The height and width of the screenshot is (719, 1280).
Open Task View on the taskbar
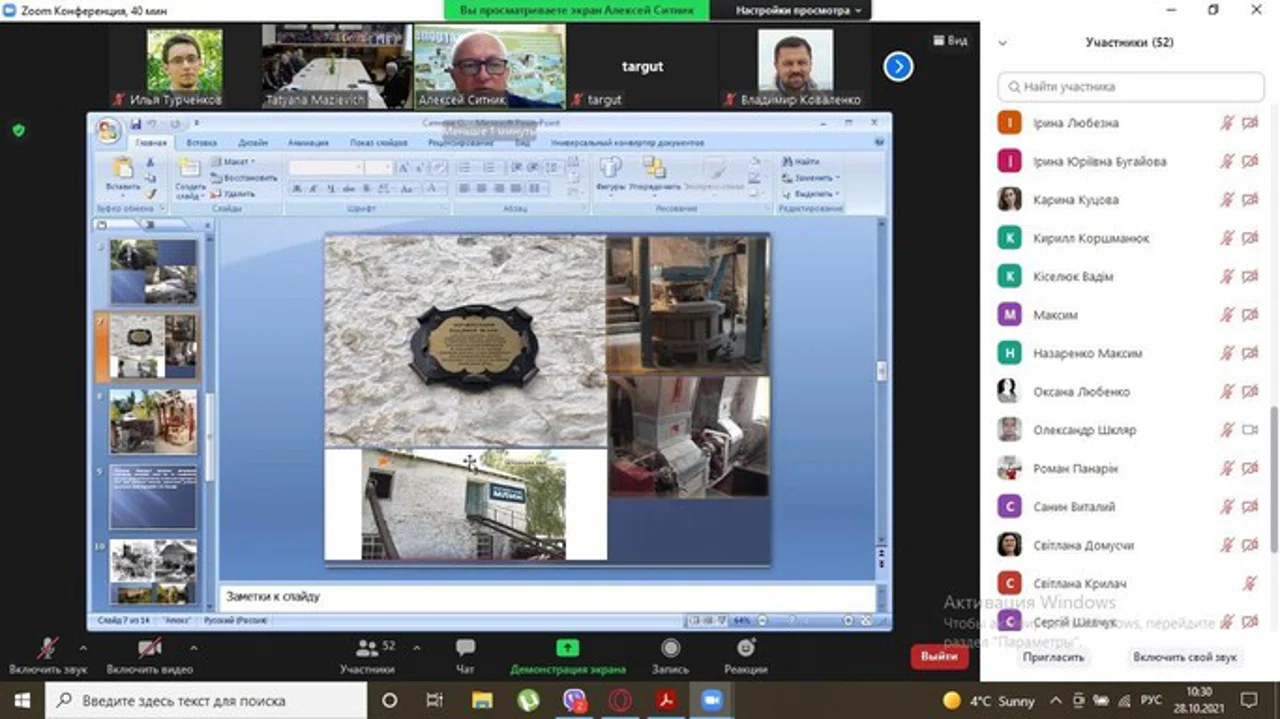pyautogui.click(x=434, y=700)
